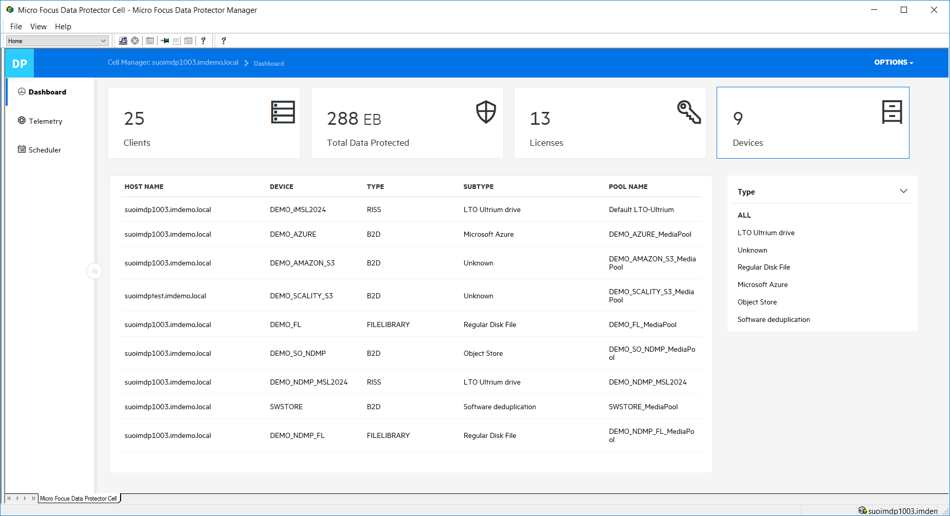The width and height of the screenshot is (950, 516).
Task: Click the server stack icon on the Clients card
Action: (x=283, y=112)
